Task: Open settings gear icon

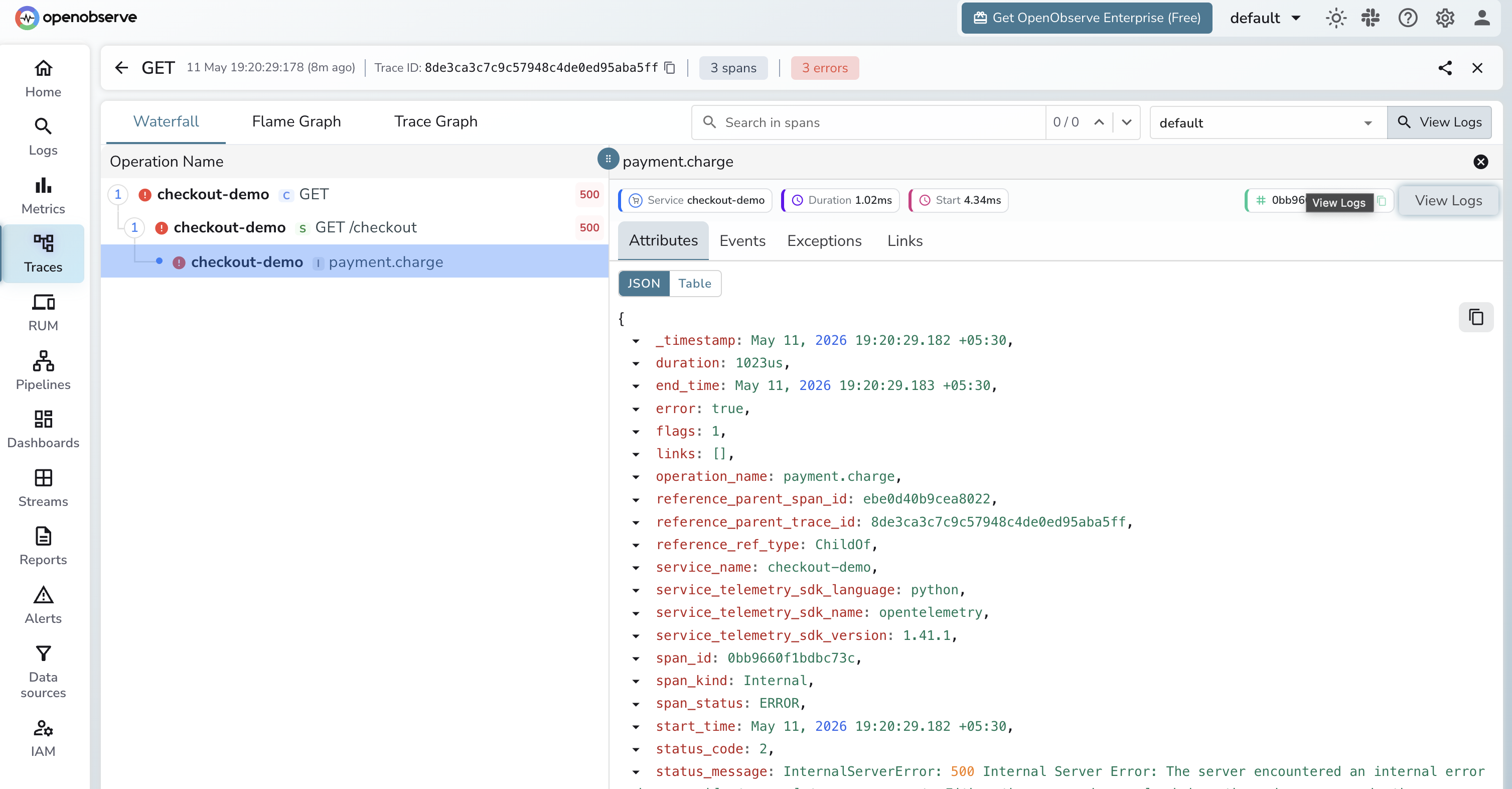Action: click(1444, 18)
